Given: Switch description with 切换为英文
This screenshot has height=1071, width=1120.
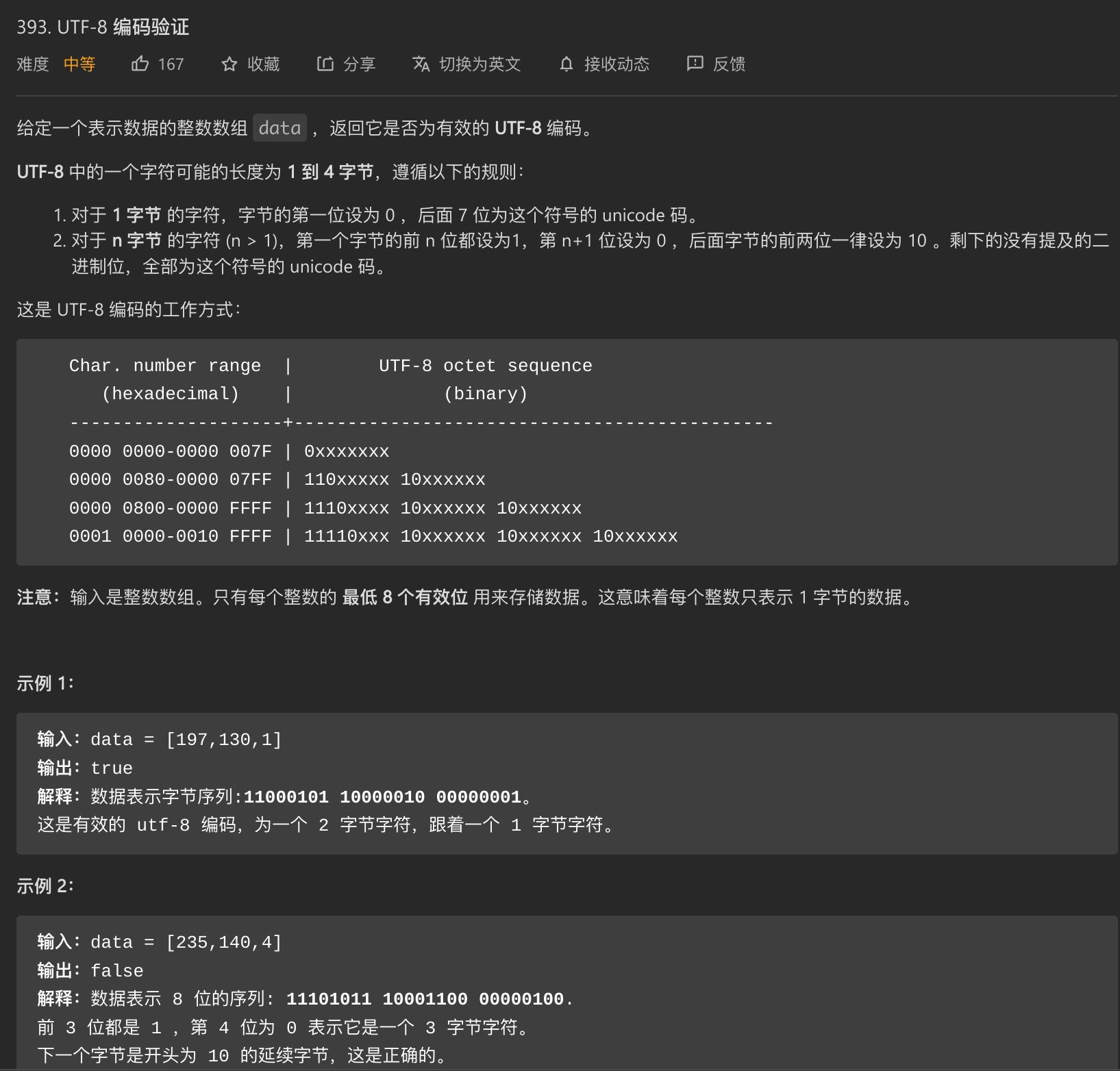Looking at the screenshot, I should click(480, 64).
